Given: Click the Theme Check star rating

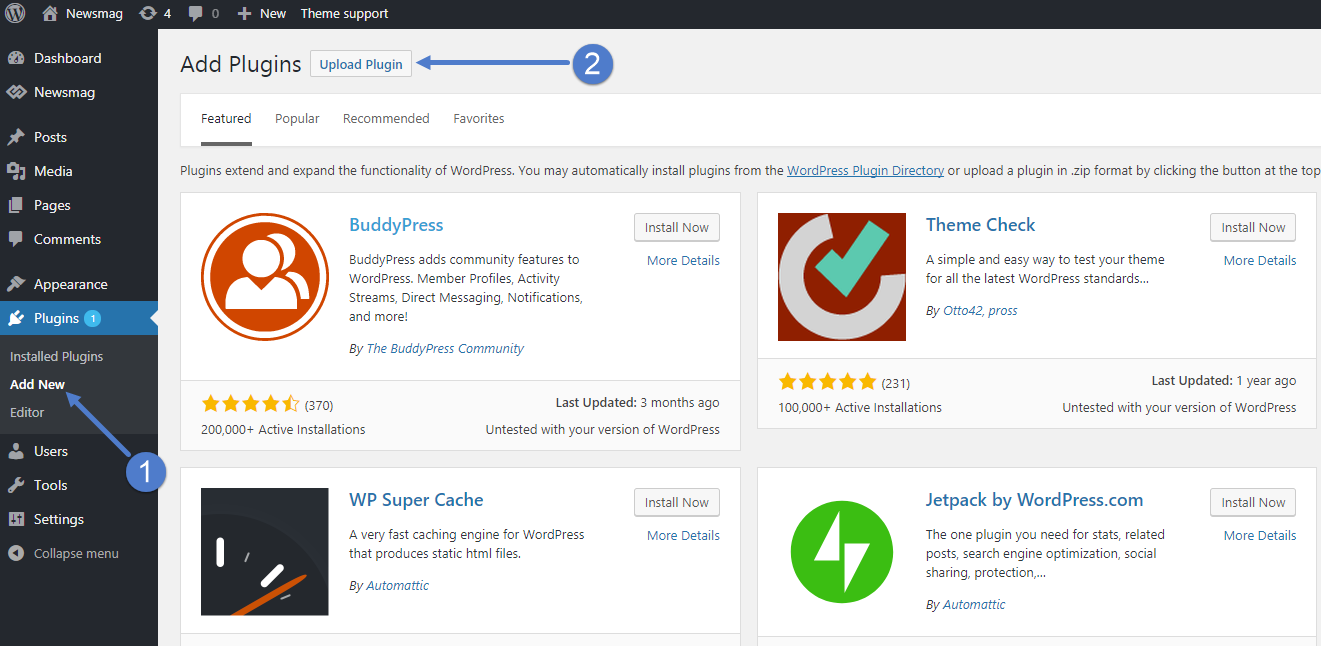Looking at the screenshot, I should coord(827,382).
